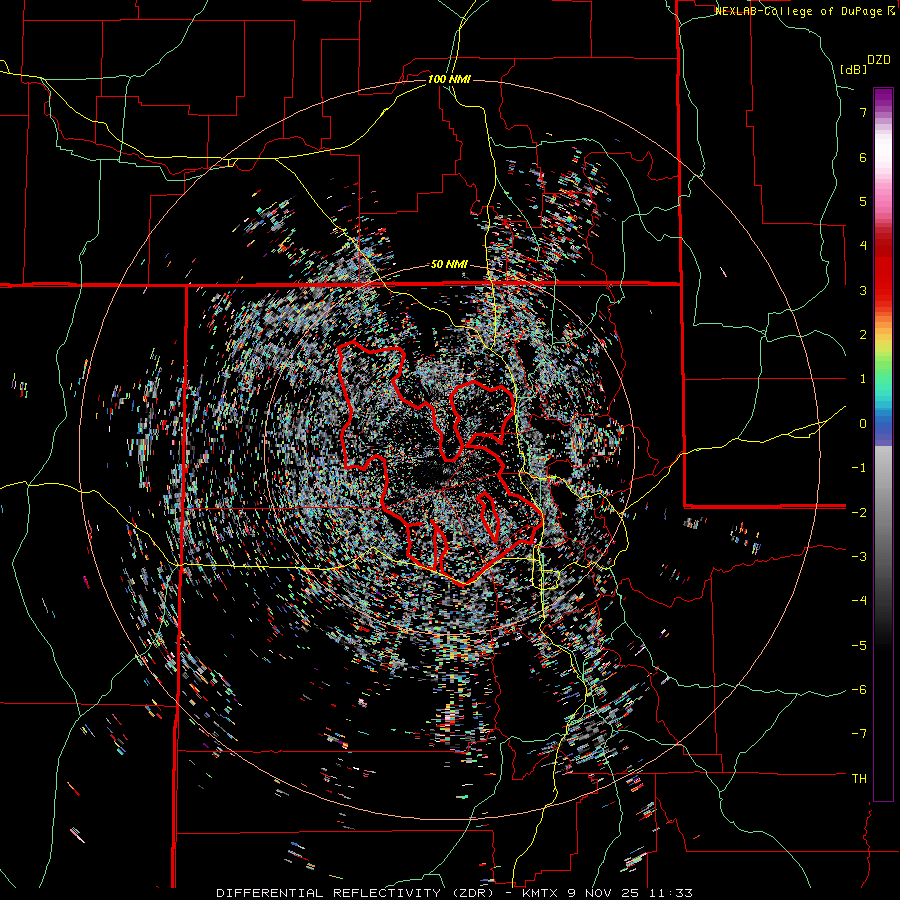900x900 pixels.
Task: Click the -7 dB value on the scale
Action: pyautogui.click(x=859, y=734)
